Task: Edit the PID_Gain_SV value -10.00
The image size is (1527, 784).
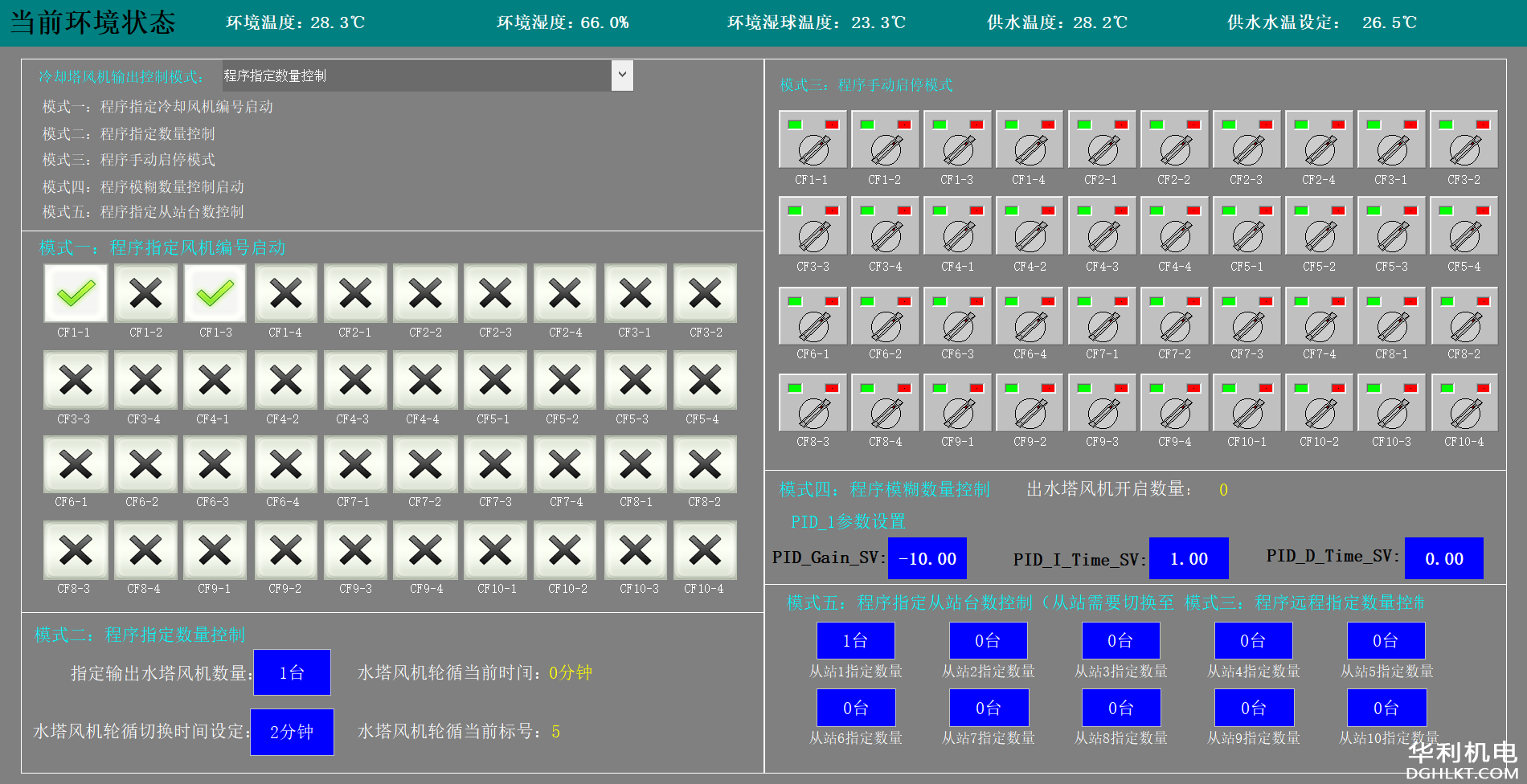Action: (x=927, y=558)
